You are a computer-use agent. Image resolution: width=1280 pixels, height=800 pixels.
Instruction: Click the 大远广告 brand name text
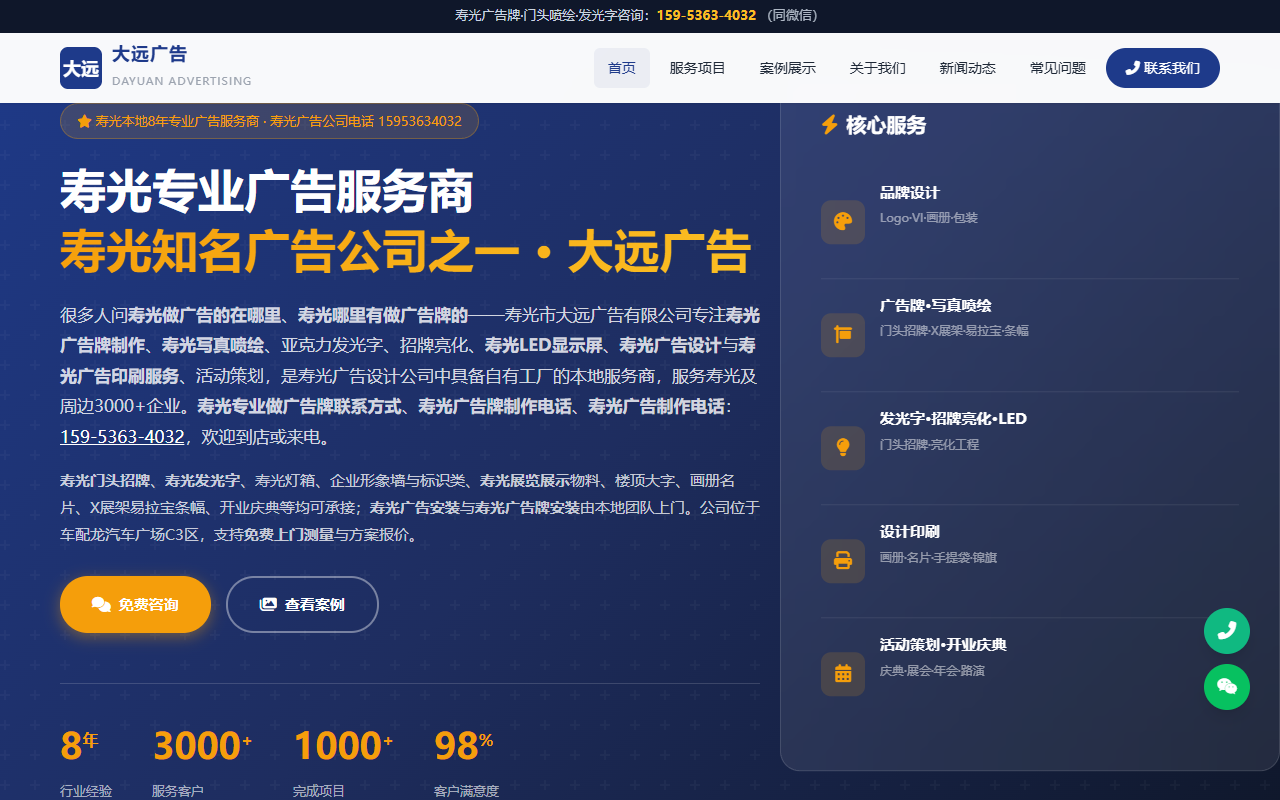coord(149,54)
